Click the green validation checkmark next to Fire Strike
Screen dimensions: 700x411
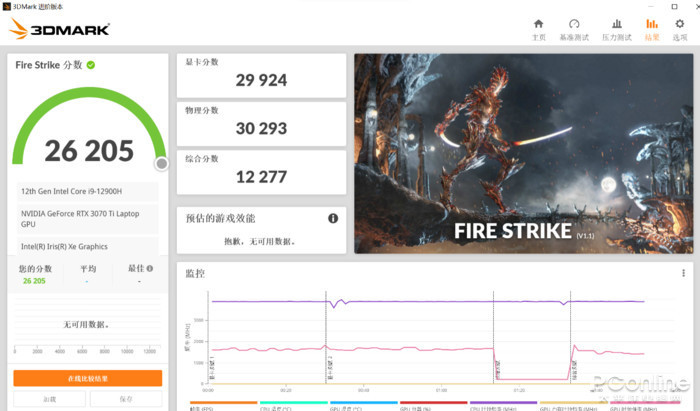click(x=91, y=65)
